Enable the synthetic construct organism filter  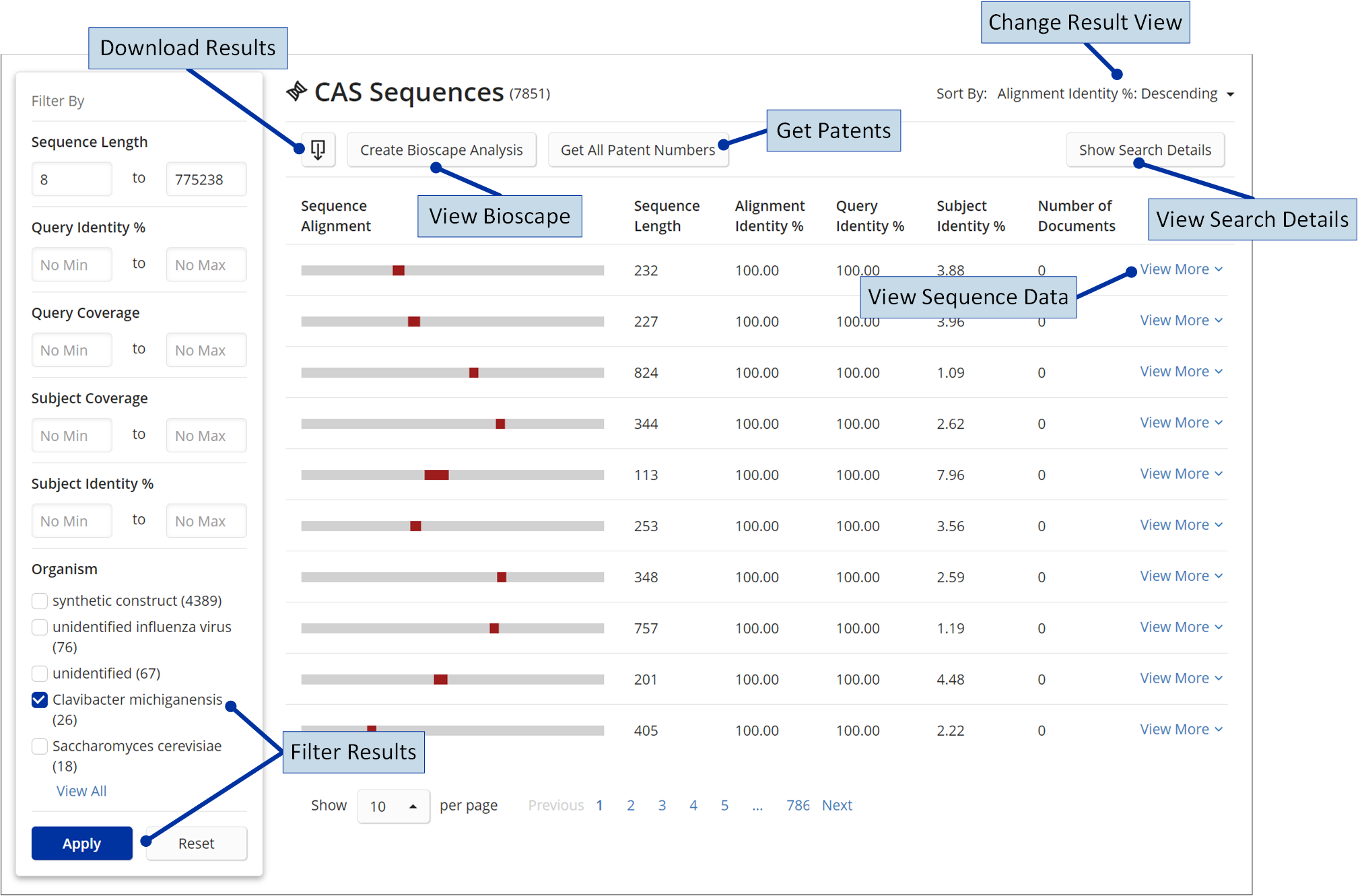point(39,600)
